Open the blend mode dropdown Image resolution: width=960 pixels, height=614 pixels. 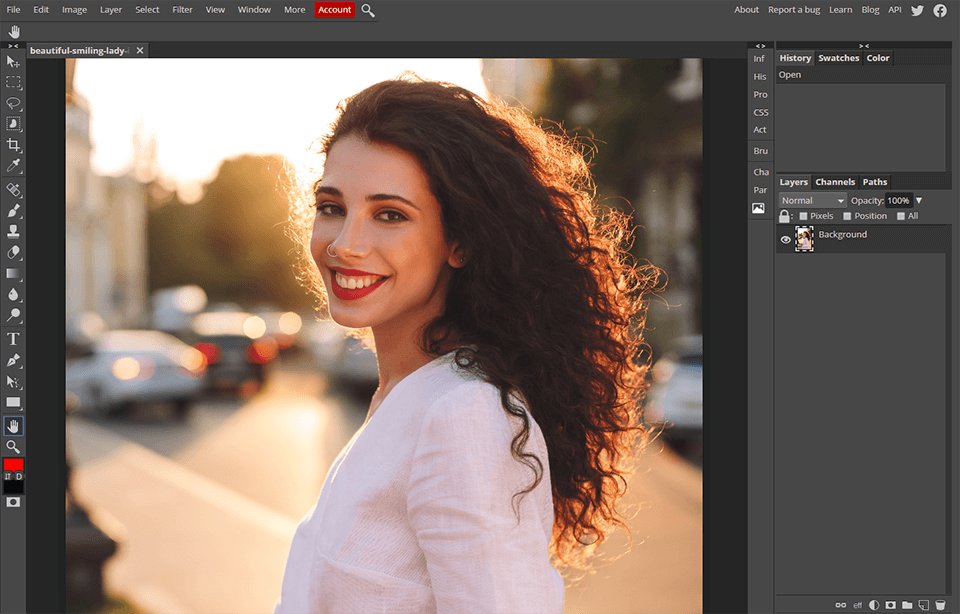(811, 200)
